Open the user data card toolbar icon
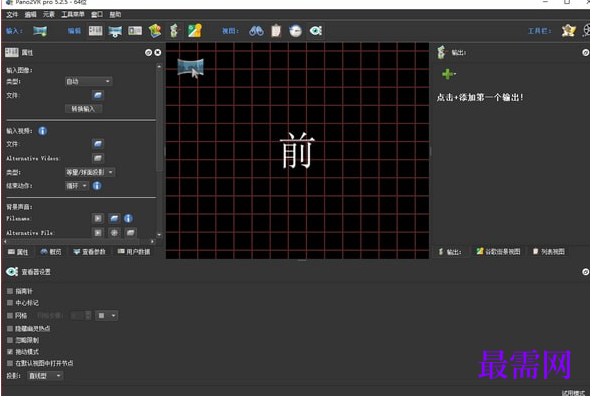 click(x=135, y=31)
